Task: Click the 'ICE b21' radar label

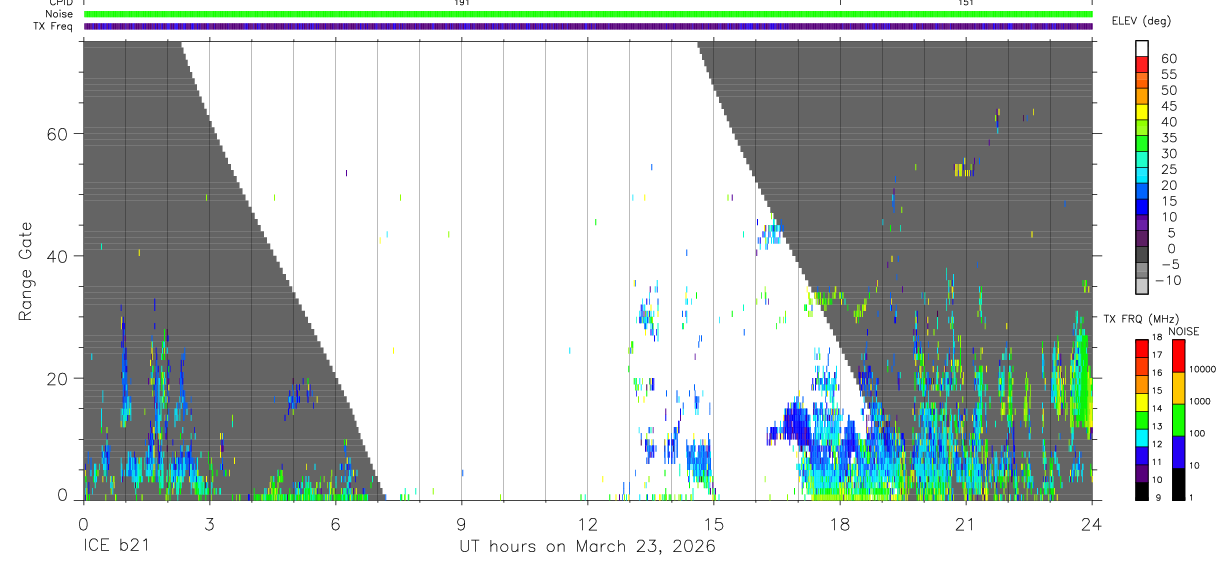Action: tap(118, 546)
